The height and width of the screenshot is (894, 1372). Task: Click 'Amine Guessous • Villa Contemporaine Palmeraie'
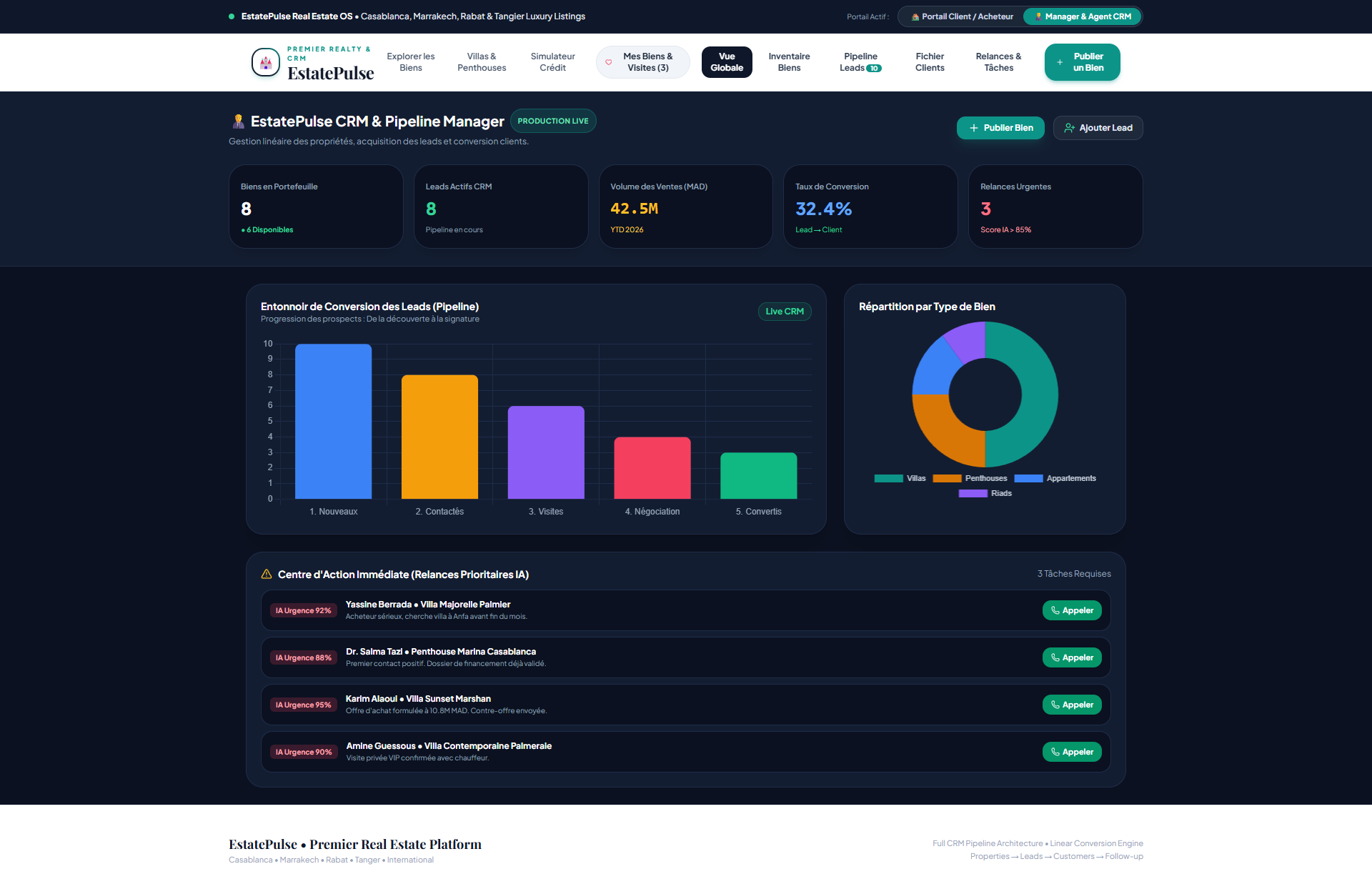(449, 746)
